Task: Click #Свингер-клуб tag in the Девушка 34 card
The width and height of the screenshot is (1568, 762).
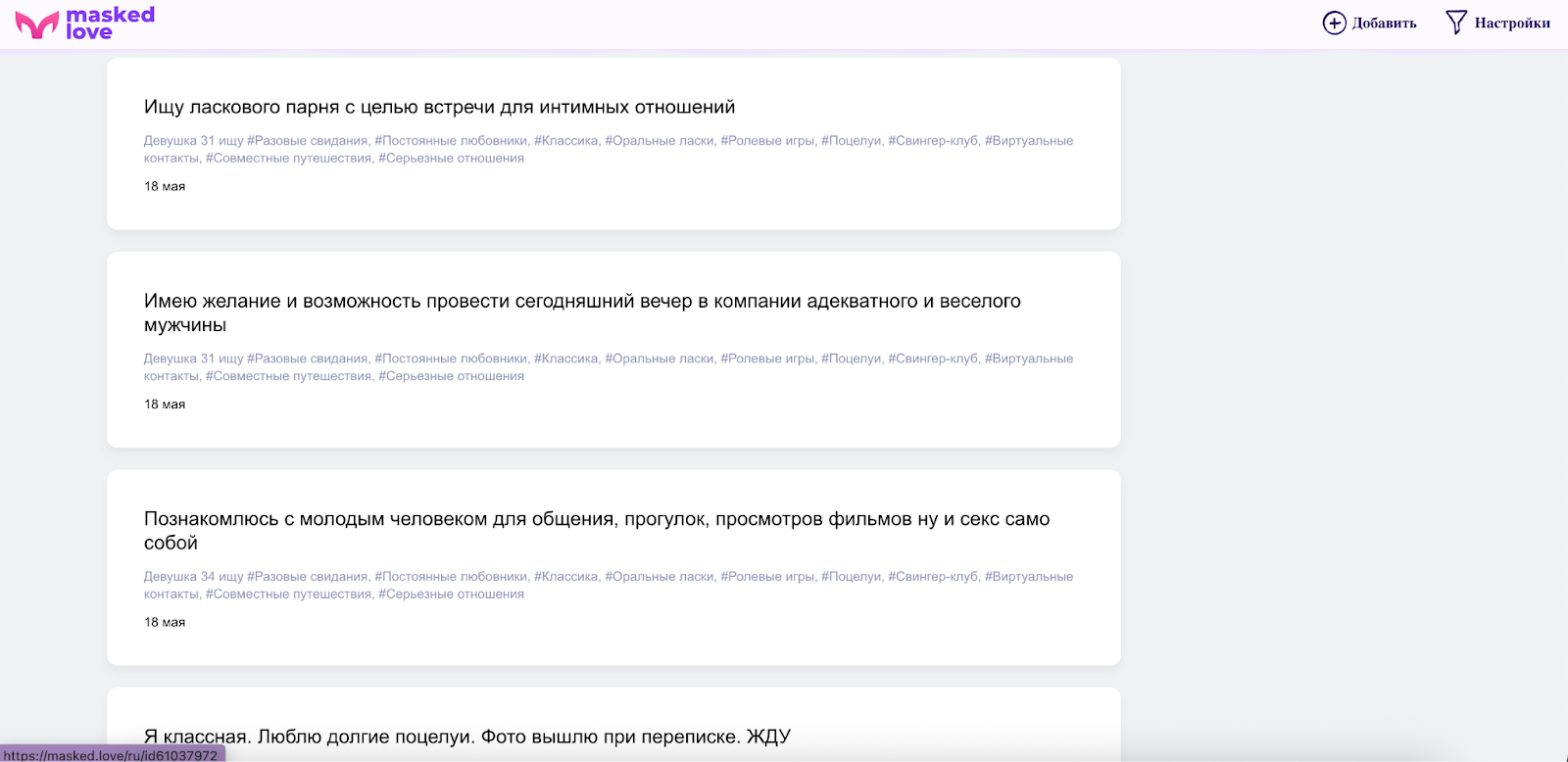Action: point(933,576)
